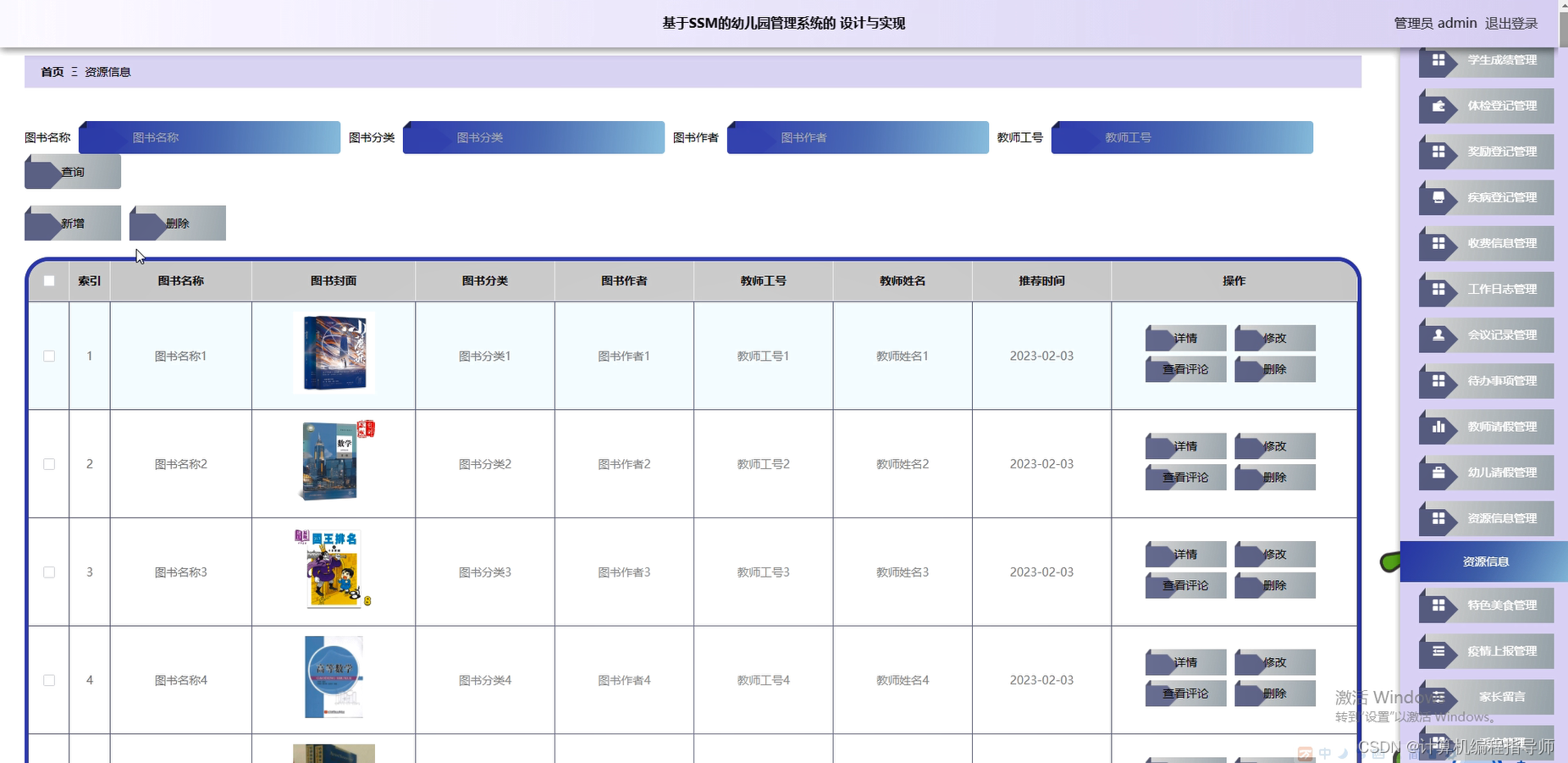Viewport: 1568px width, 763px height.
Task: Open 疾病登记管理 sidebar icon
Action: point(1438,197)
